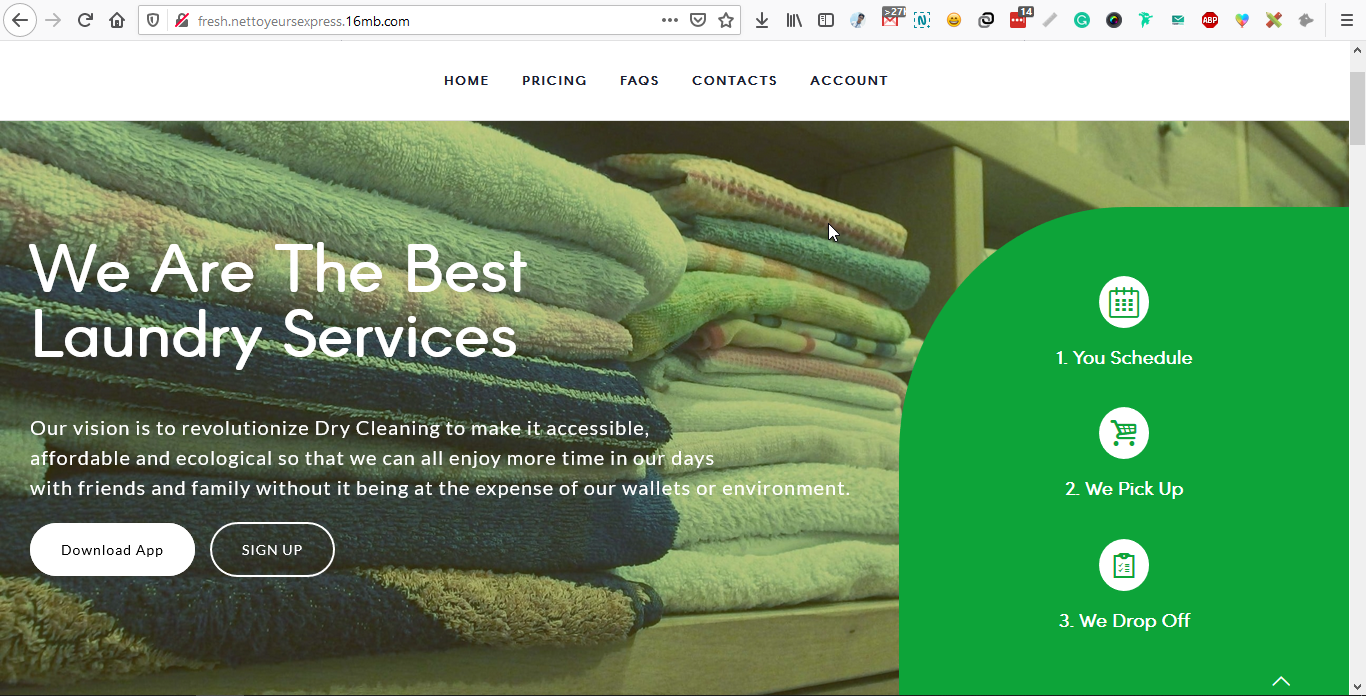1366x696 pixels.
Task: Open the Adblock Plus extension
Action: 1209,20
